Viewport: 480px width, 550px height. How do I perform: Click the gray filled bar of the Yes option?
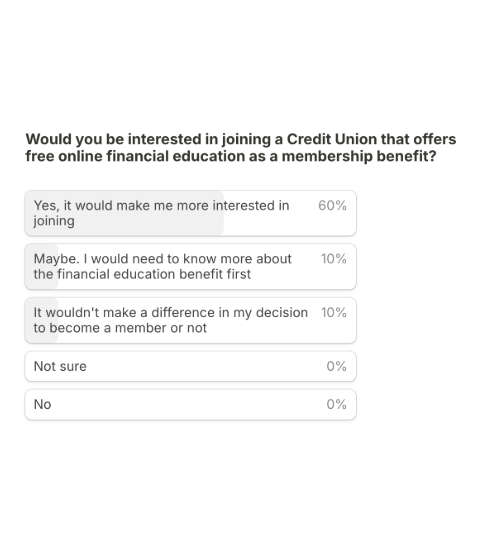125,213
